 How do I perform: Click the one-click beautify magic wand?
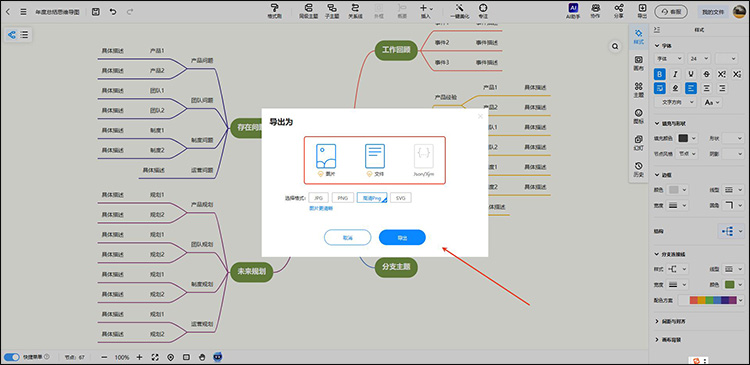[x=460, y=11]
